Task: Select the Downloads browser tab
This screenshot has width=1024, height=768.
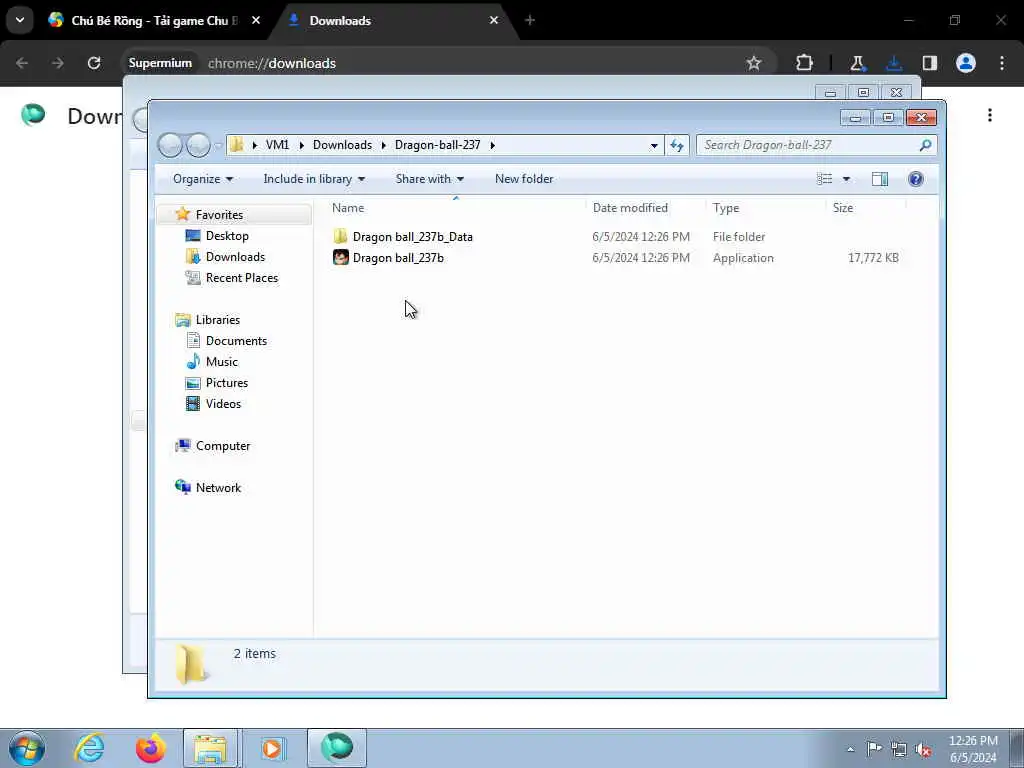Action: (x=392, y=21)
